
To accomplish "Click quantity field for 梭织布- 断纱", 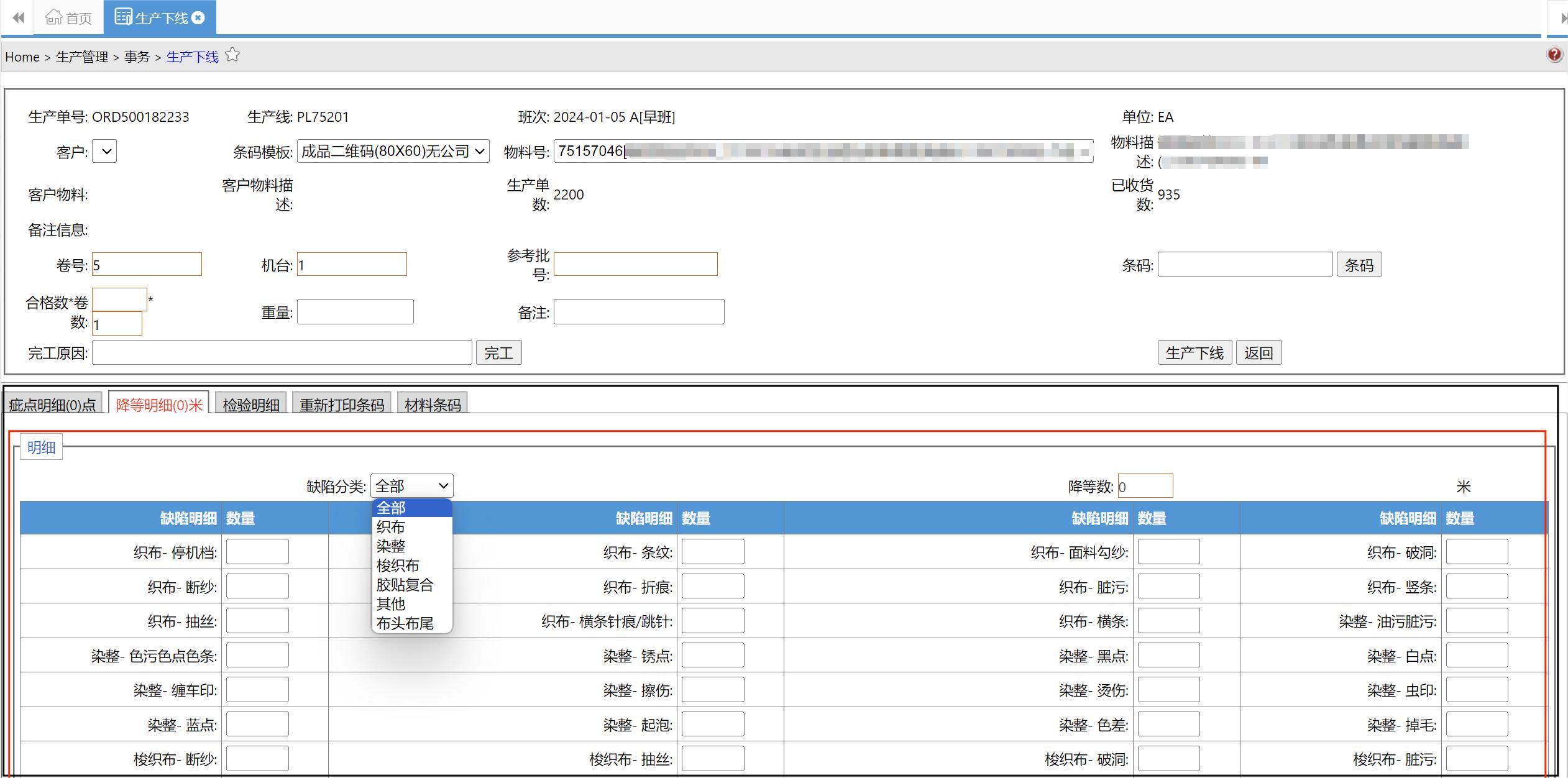I will pos(257,759).
